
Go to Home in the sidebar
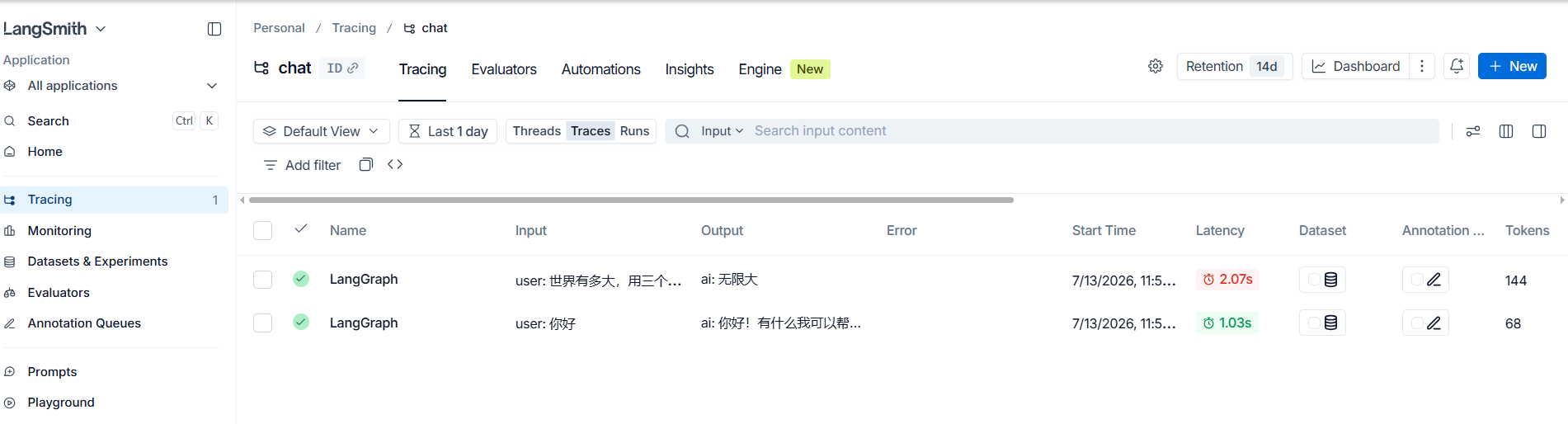(114, 152)
